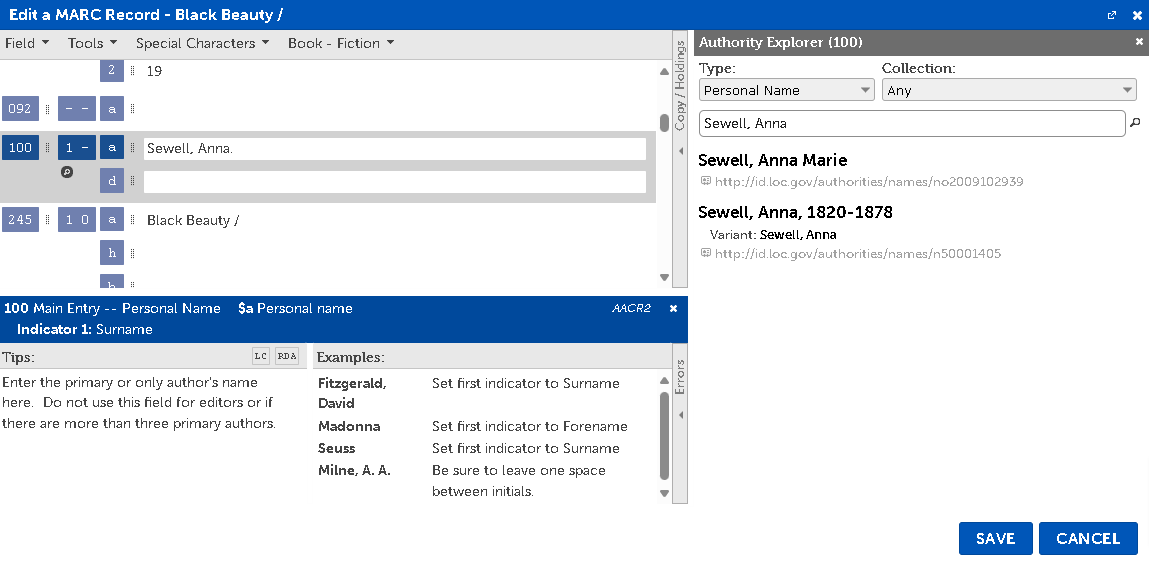Grab drag handle for 100 subfield a
The width and height of the screenshot is (1149, 565).
133,147
